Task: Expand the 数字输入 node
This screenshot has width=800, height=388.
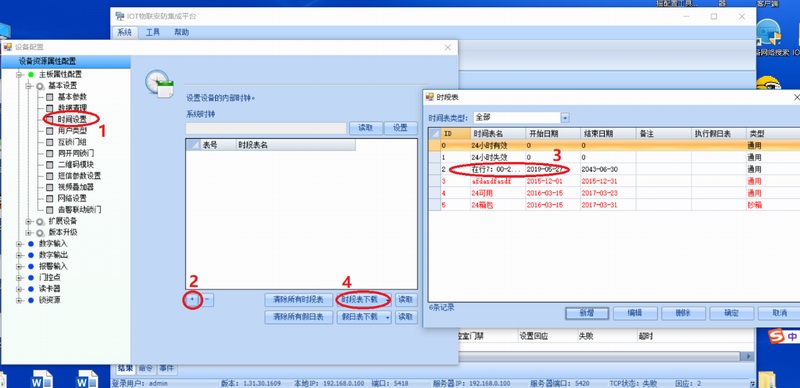Action: coord(19,244)
